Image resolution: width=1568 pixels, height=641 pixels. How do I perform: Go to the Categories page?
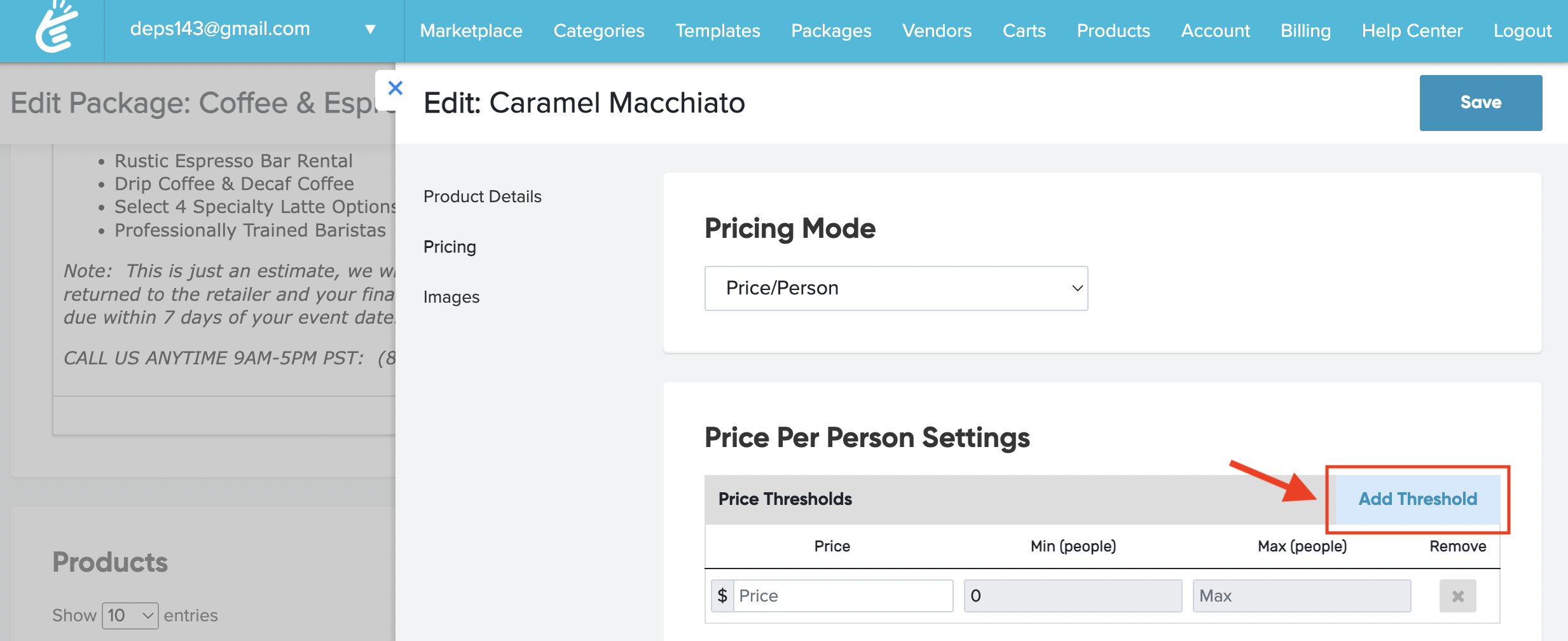598,31
